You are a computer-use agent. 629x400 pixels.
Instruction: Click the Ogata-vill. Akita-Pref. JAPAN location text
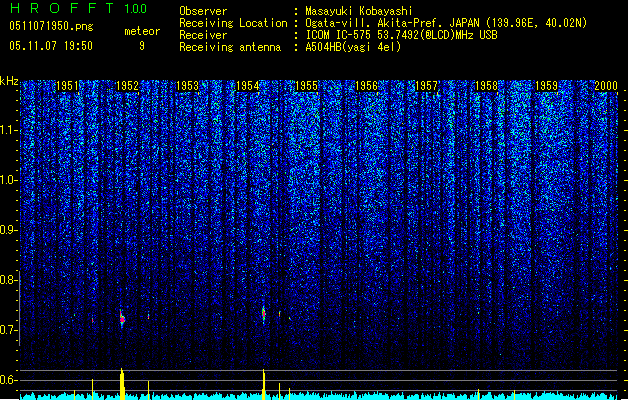[446, 23]
